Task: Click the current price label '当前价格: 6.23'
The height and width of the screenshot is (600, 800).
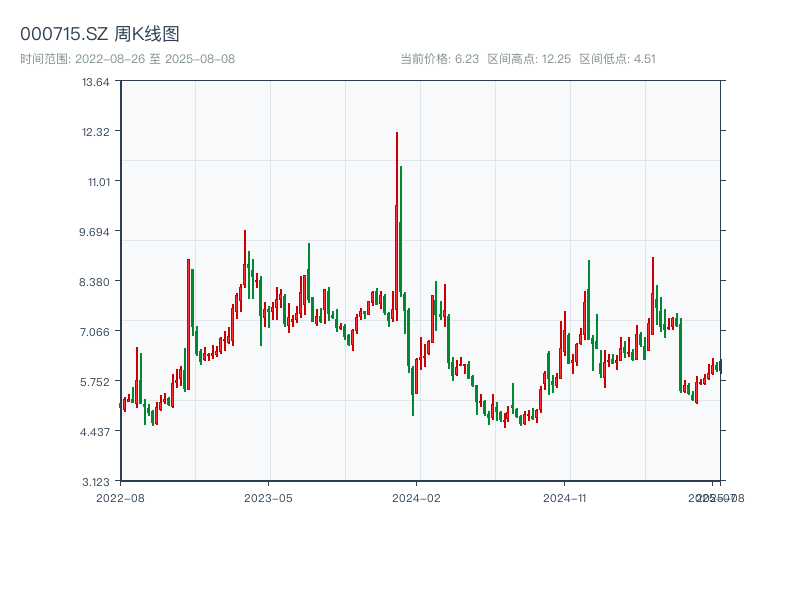Action: tap(439, 59)
